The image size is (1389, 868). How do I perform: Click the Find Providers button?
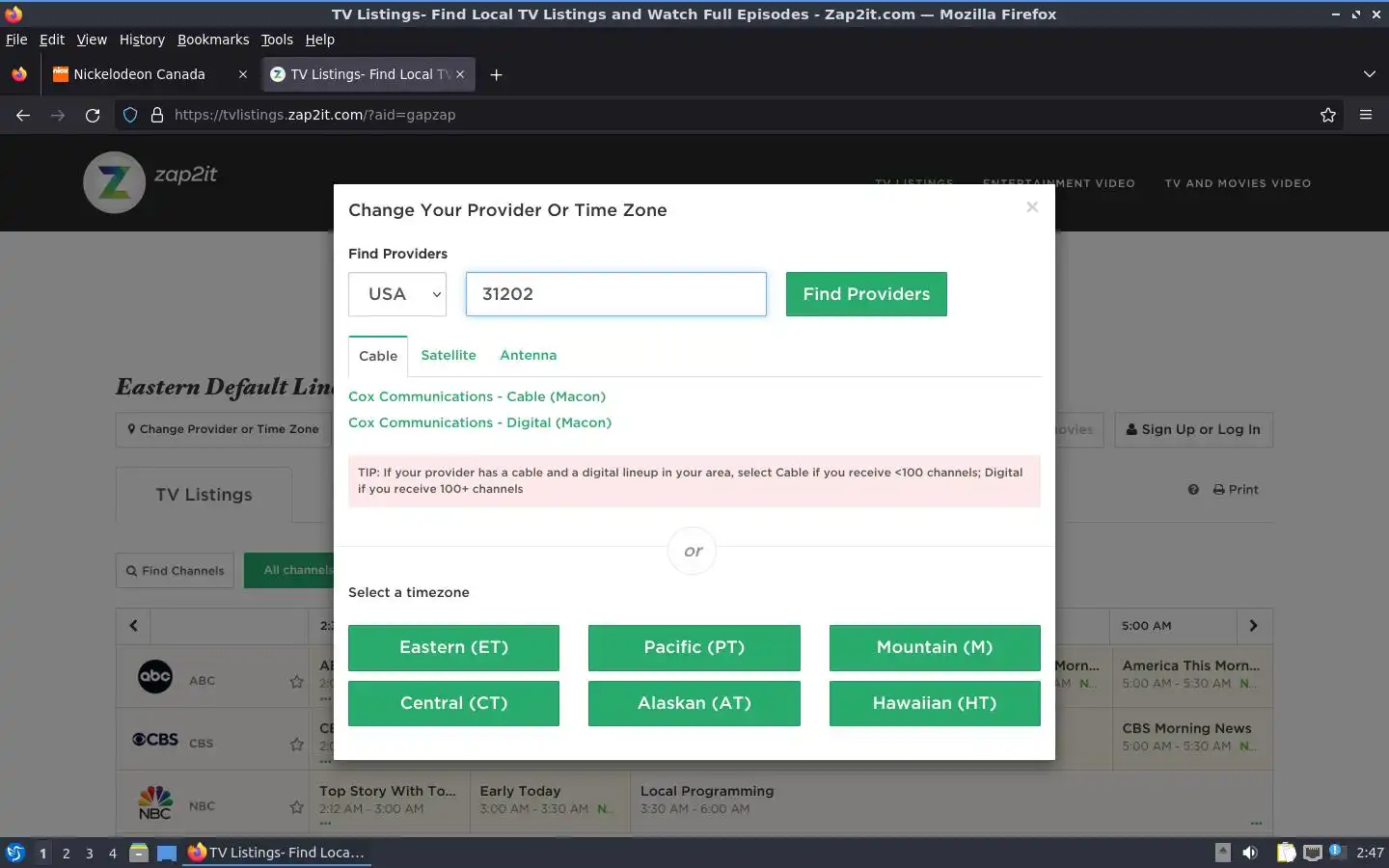(x=866, y=294)
